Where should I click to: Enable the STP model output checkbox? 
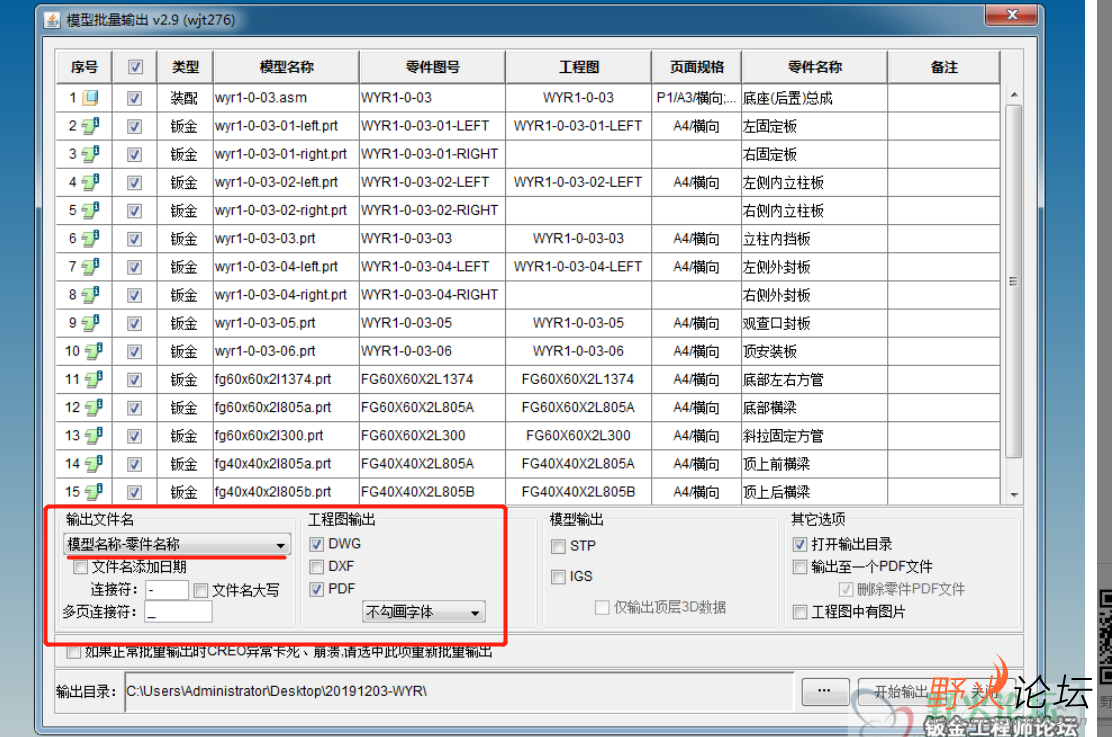558,546
